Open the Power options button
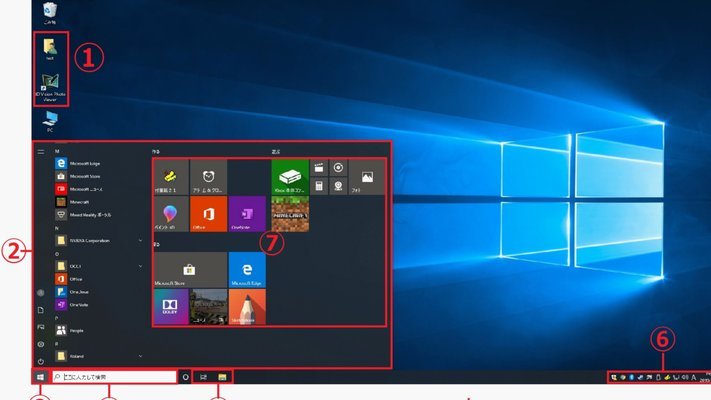The image size is (711, 400). click(x=41, y=361)
